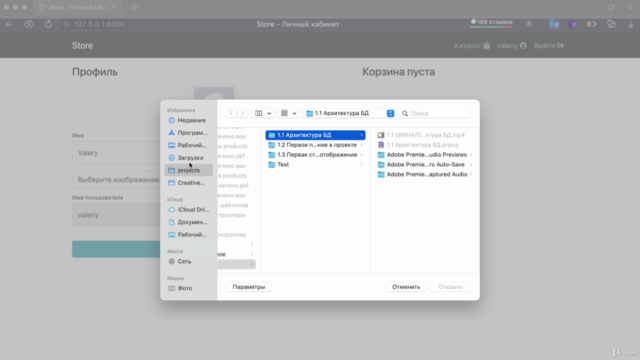Click the teal save button on profile form
Viewport: 640px width, 360px height.
[116, 249]
